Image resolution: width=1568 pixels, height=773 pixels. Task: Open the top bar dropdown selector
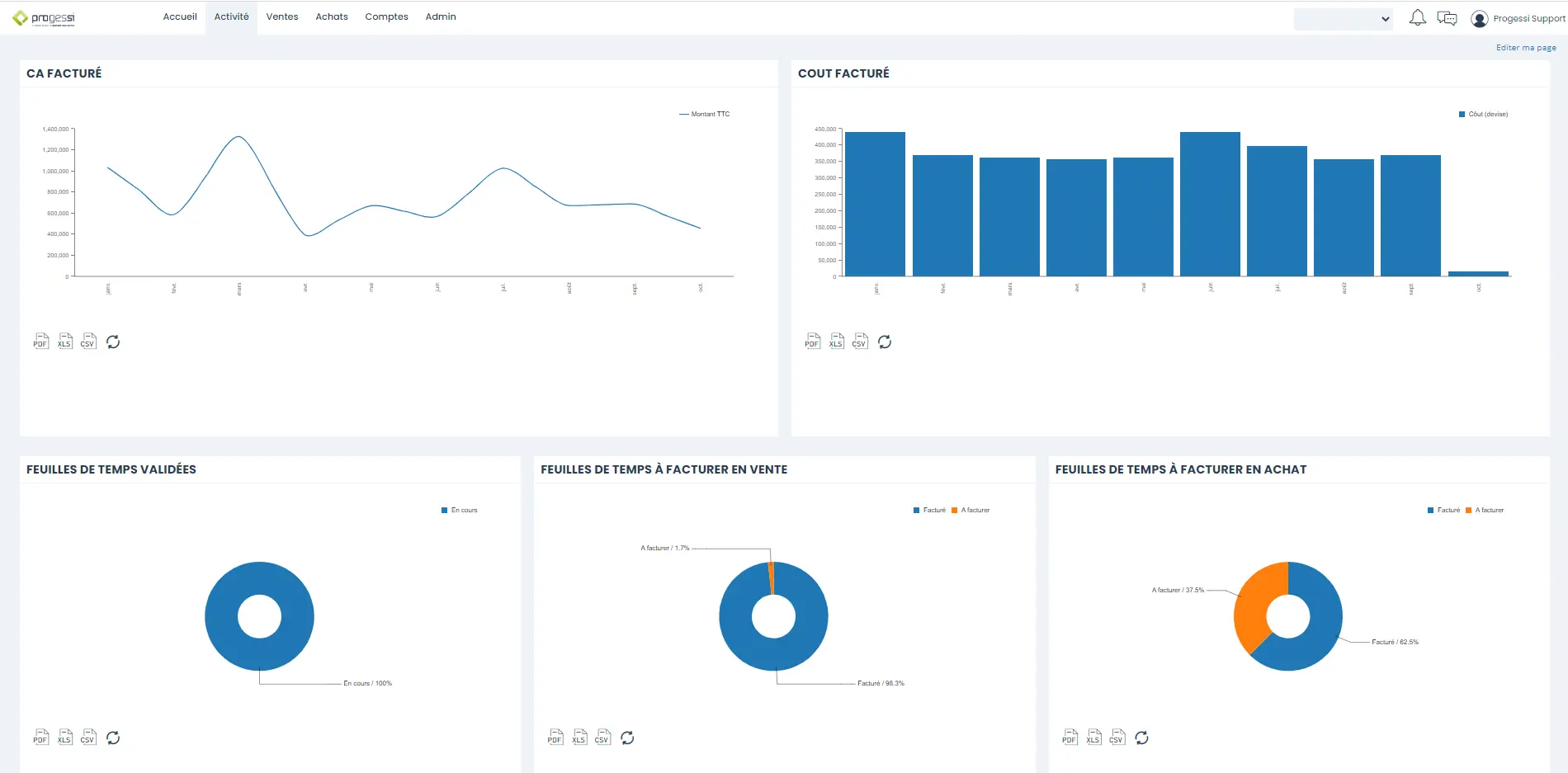tap(1343, 19)
